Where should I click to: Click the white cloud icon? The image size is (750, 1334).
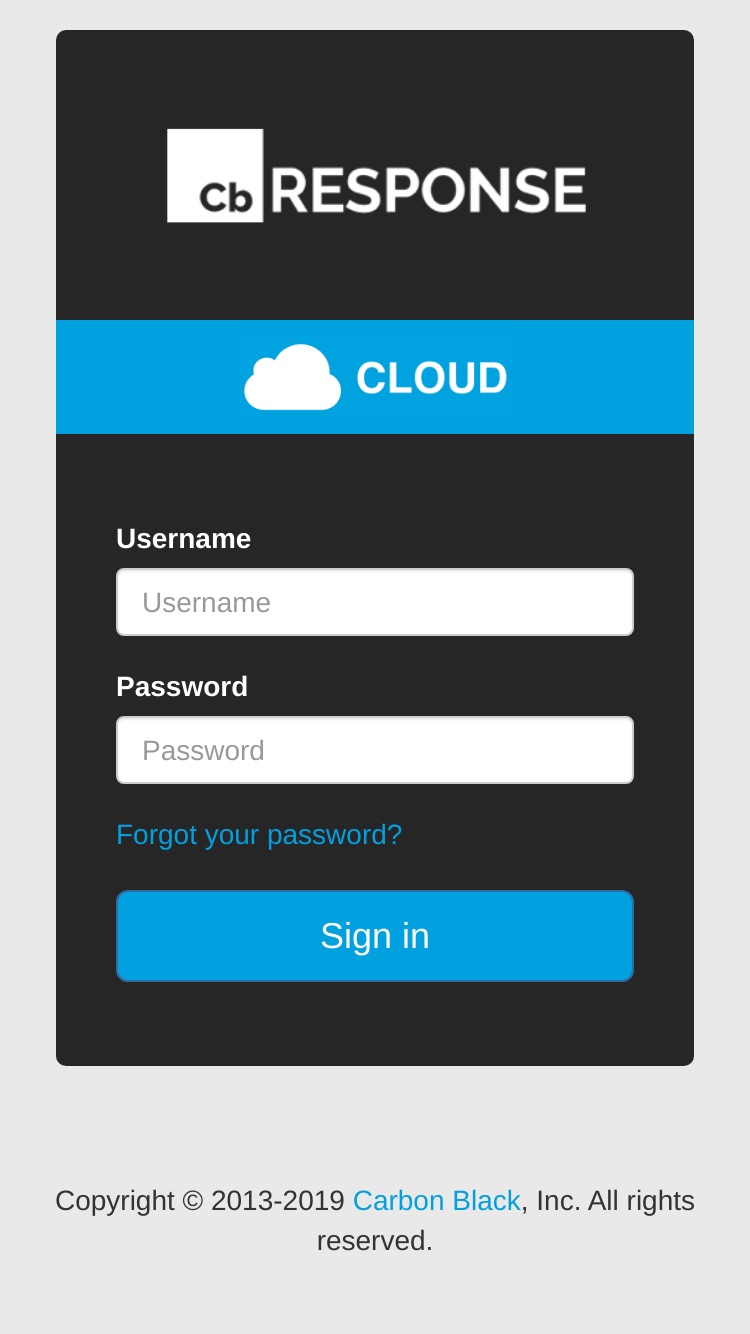[x=292, y=377]
